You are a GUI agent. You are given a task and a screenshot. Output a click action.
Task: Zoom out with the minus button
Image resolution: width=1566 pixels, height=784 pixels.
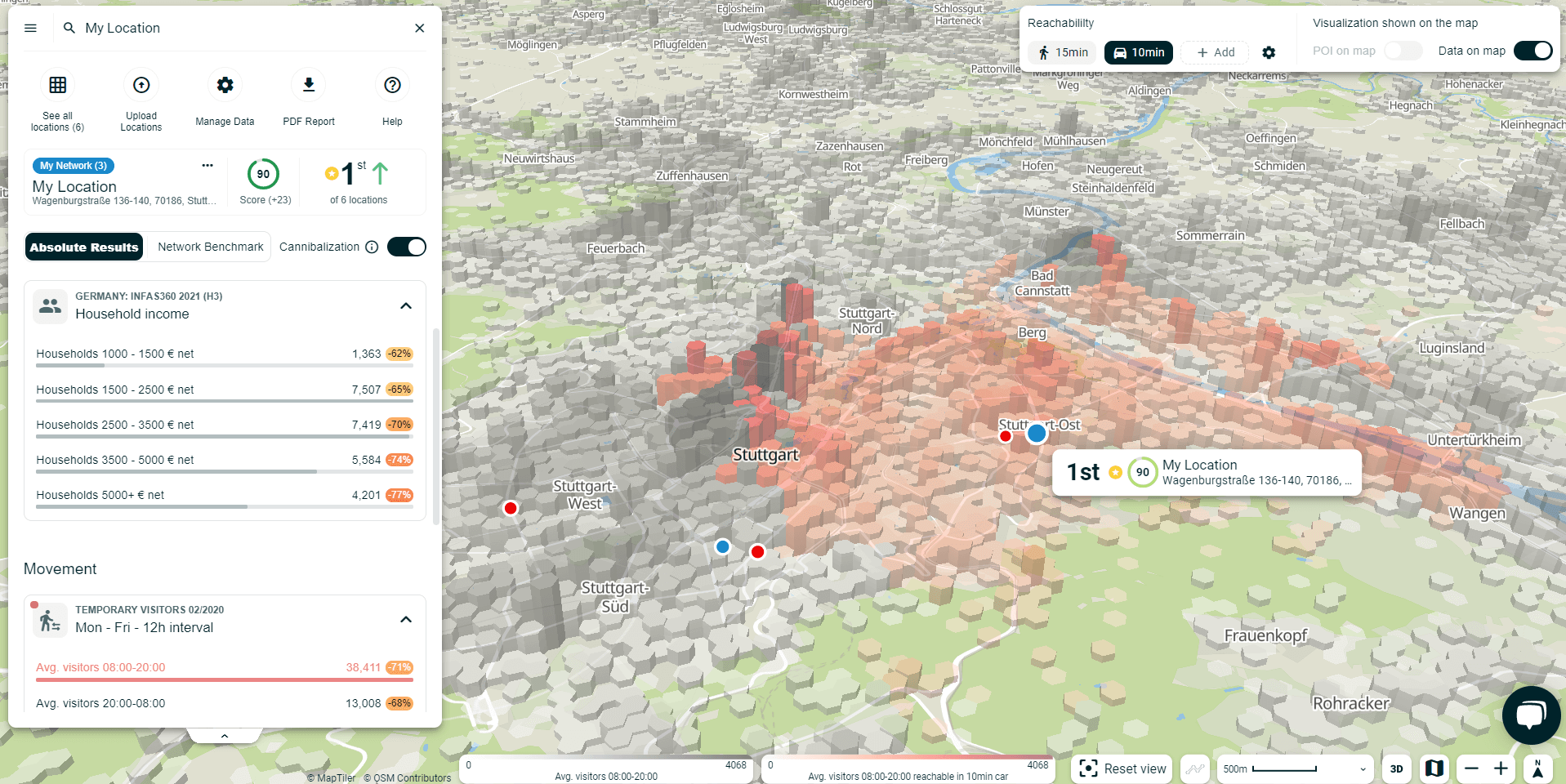(1471, 768)
